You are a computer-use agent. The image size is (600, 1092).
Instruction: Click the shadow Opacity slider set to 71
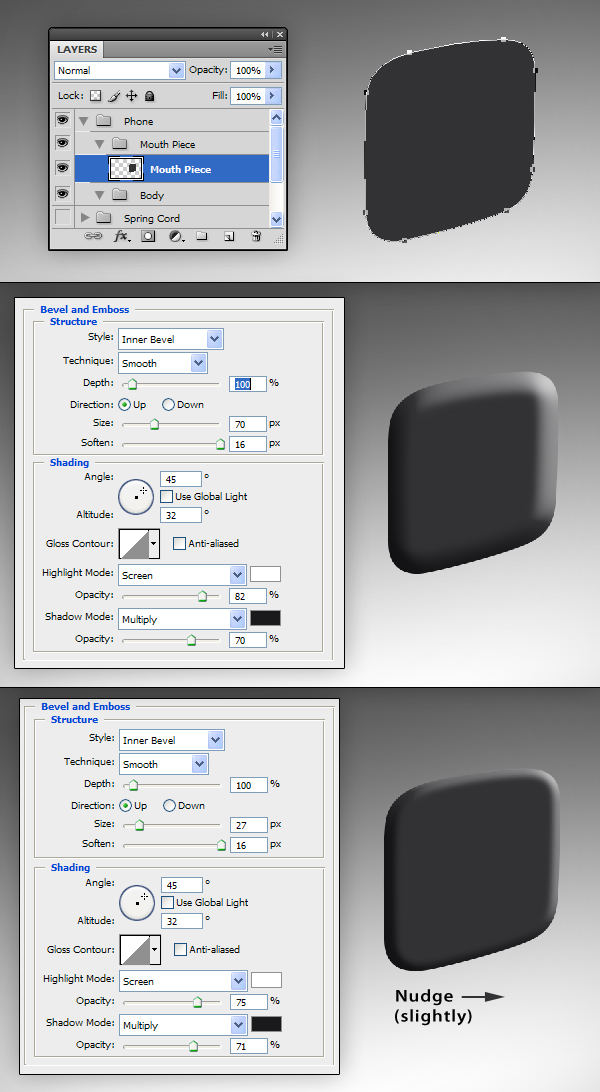[x=193, y=1046]
